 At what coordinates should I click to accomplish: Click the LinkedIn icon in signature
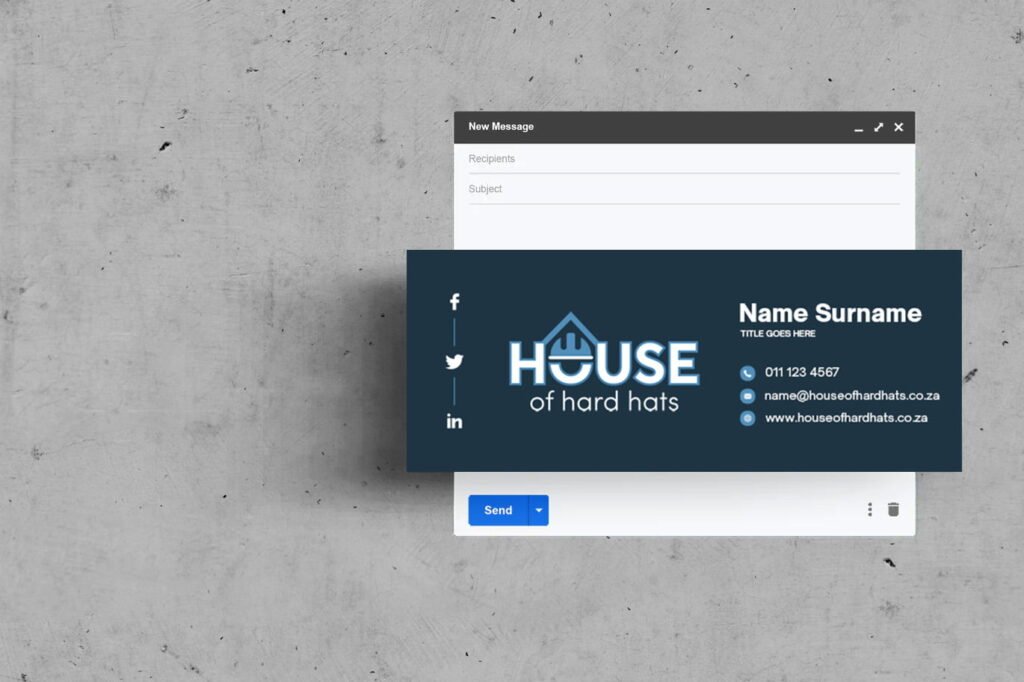click(x=454, y=422)
